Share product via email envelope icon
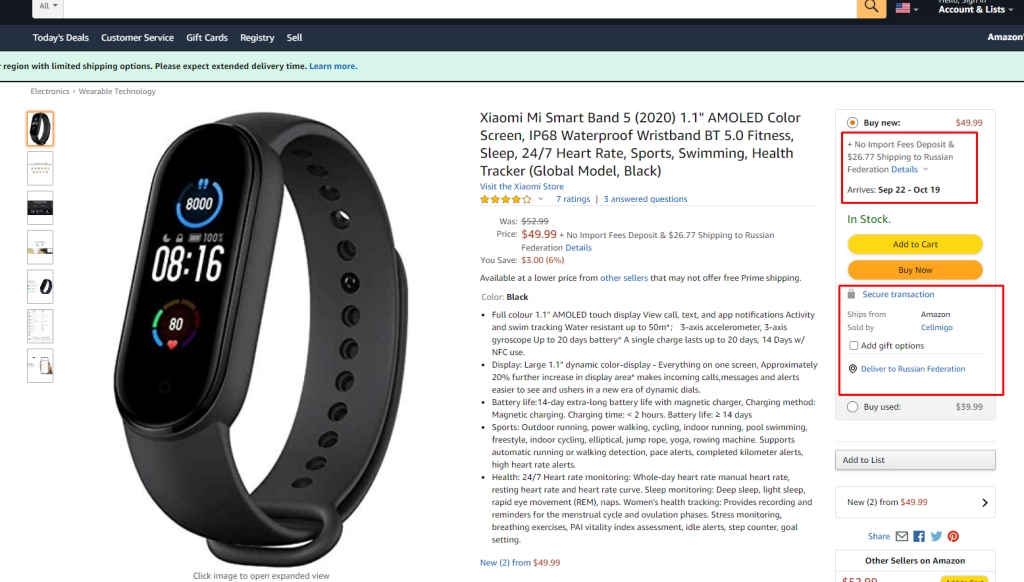Screen dimensions: 1024x582 pyautogui.click(x=902, y=536)
